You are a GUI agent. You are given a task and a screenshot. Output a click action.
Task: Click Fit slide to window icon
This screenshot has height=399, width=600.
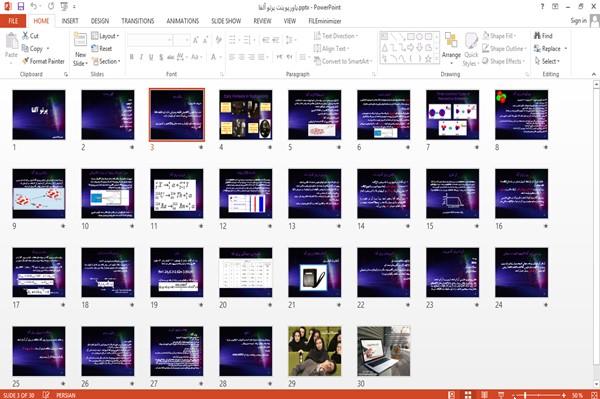click(594, 395)
